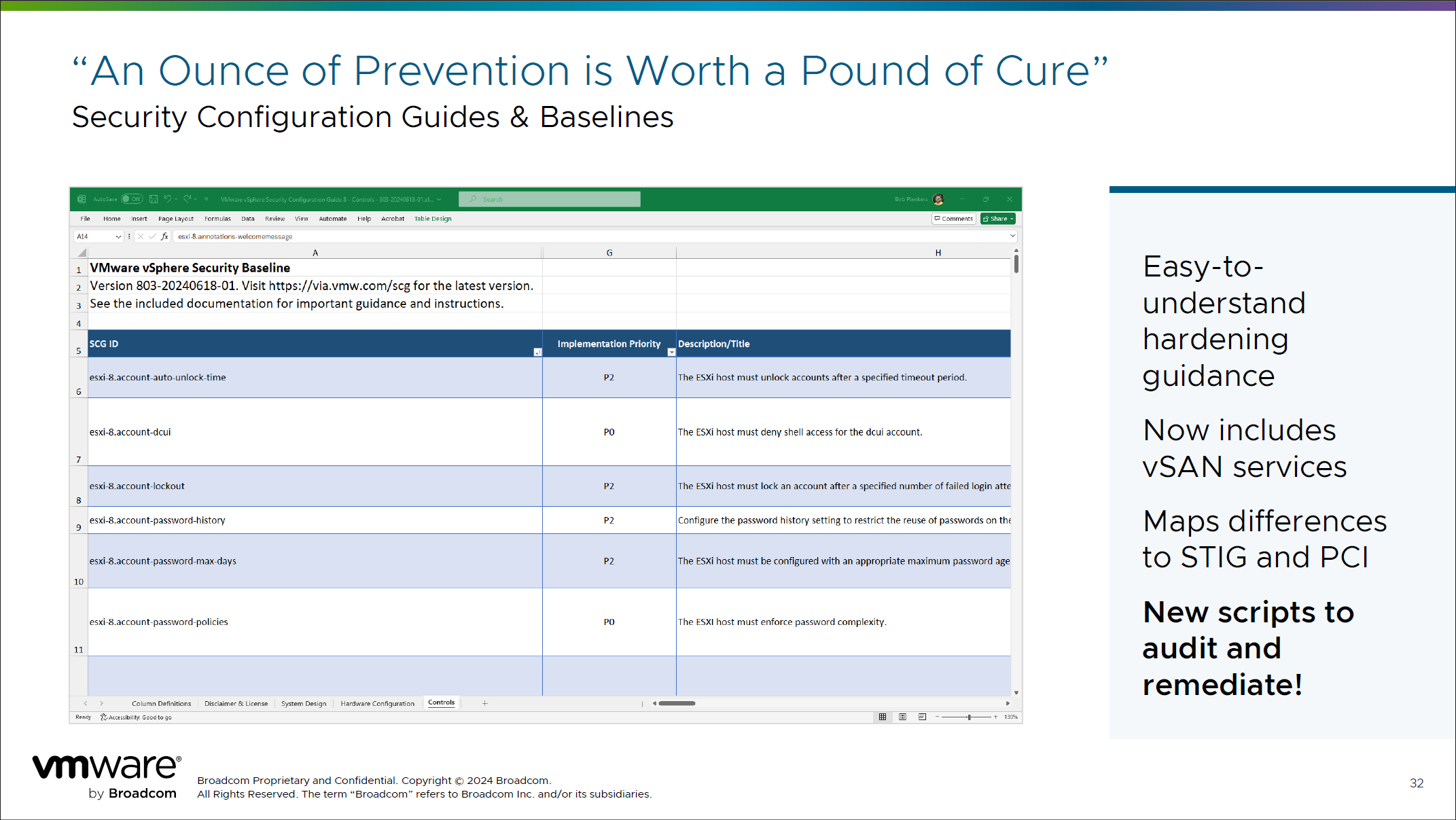The height and width of the screenshot is (820, 1456).
Task: Click the Comments button
Action: (x=954, y=219)
